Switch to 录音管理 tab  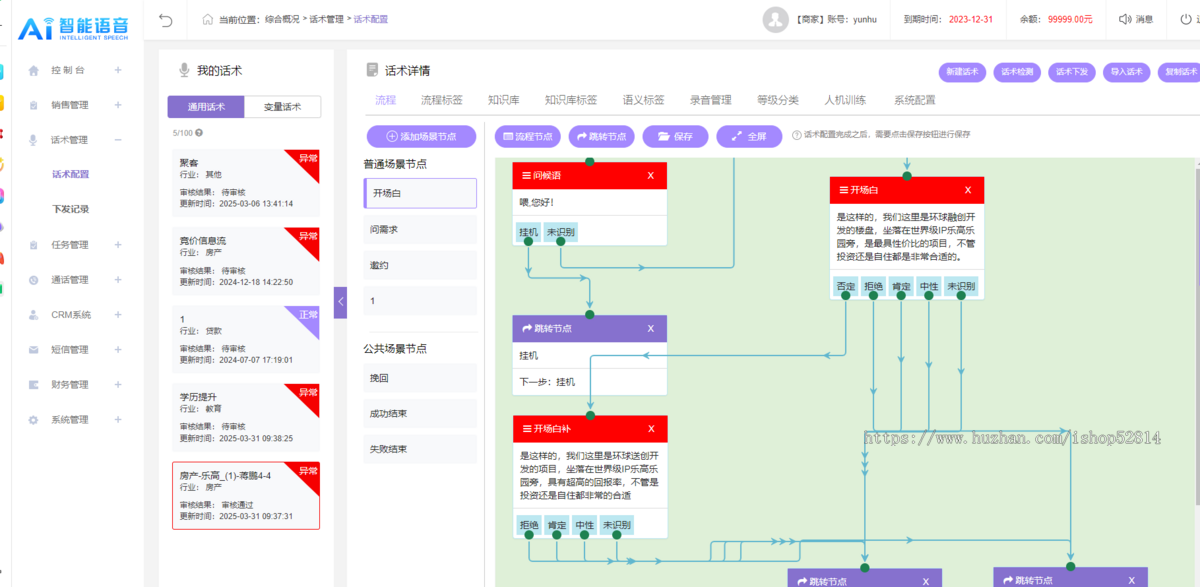[x=710, y=100]
